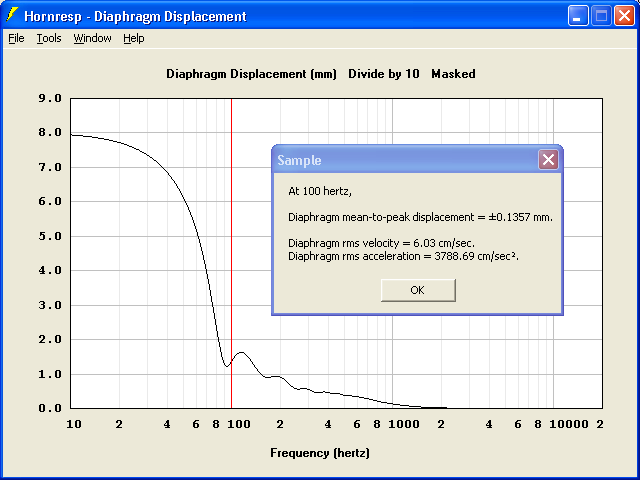The image size is (640, 480).
Task: Click the disabled maximize button in title bar
Action: coord(601,16)
